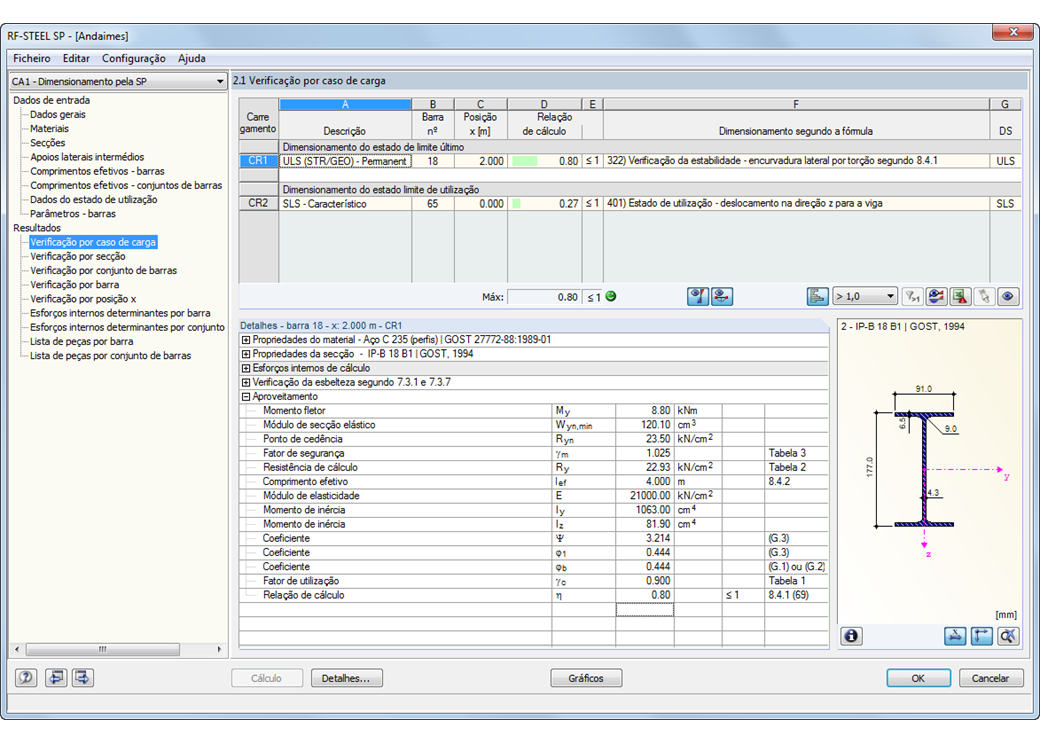
Task: Click the green 0.27 ratio bar in CR2 row
Action: (x=516, y=204)
